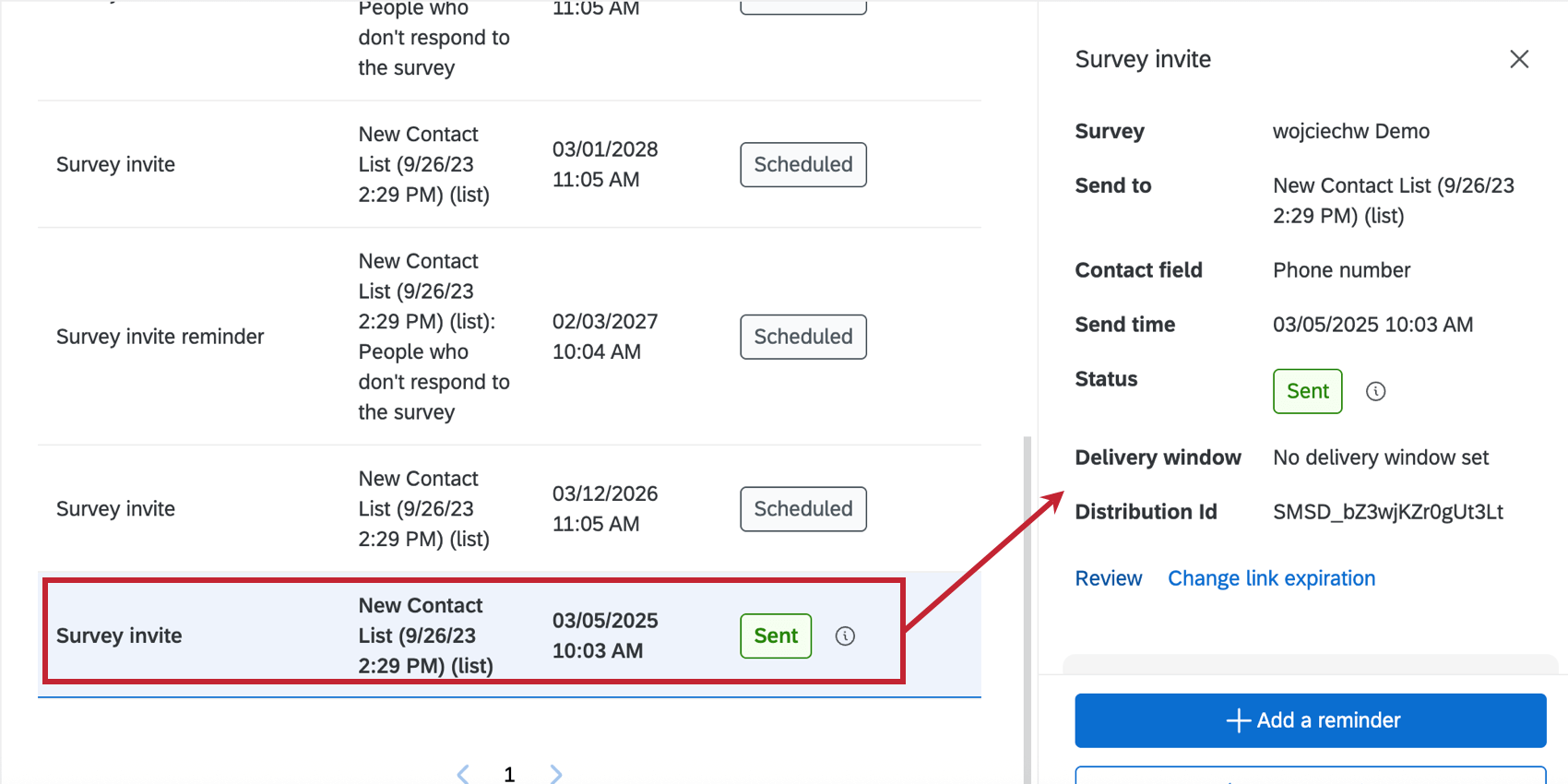Image resolution: width=1568 pixels, height=784 pixels.
Task: Select the Survey invite reminder row
Action: (160, 337)
